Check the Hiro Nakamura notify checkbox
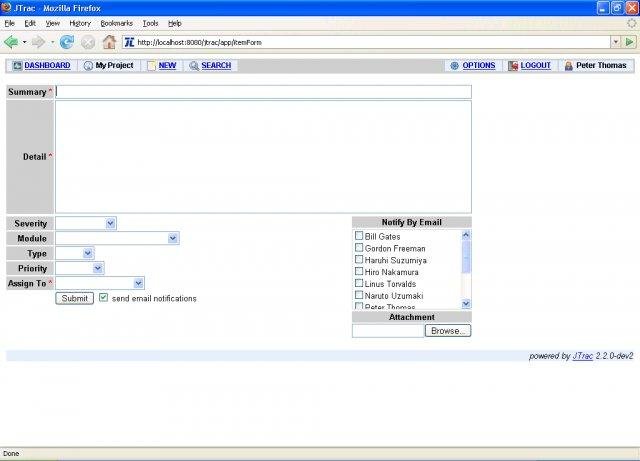640x461 pixels. [359, 271]
